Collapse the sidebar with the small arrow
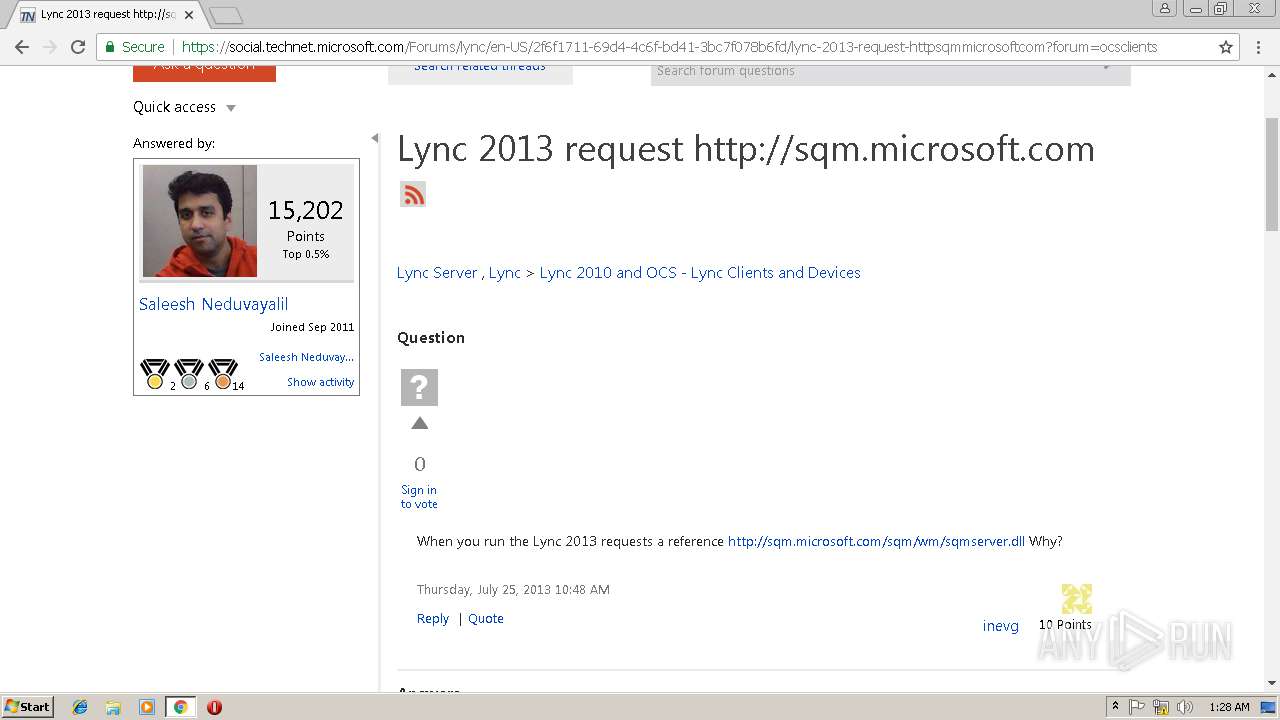This screenshot has width=1280, height=720. pos(375,138)
